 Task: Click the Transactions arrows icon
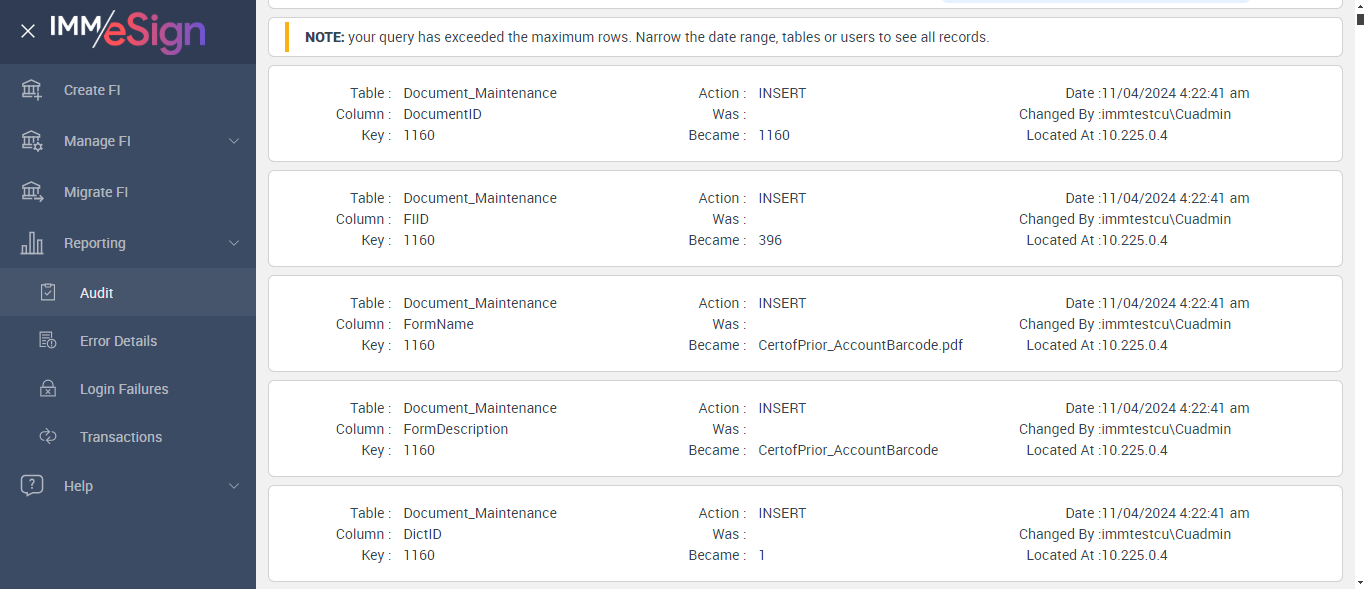[x=48, y=437]
